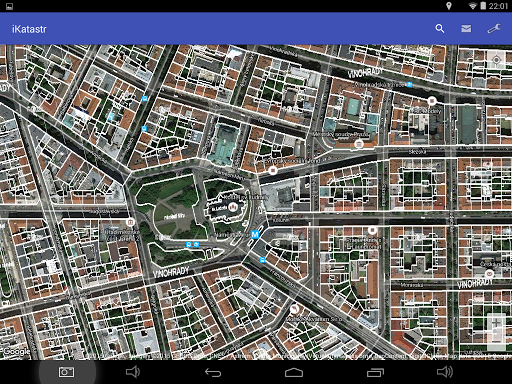Zoom out with the minus button
This screenshot has height=384, width=512.
click(496, 338)
